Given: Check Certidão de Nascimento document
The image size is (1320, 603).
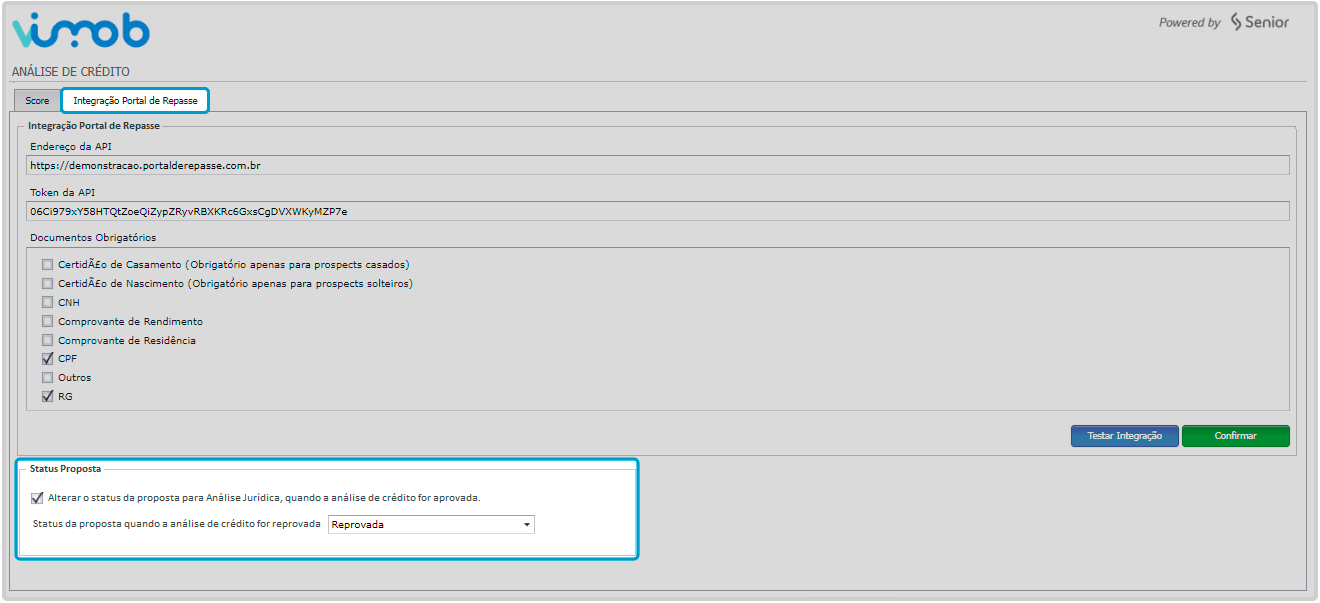Looking at the screenshot, I should 47,284.
